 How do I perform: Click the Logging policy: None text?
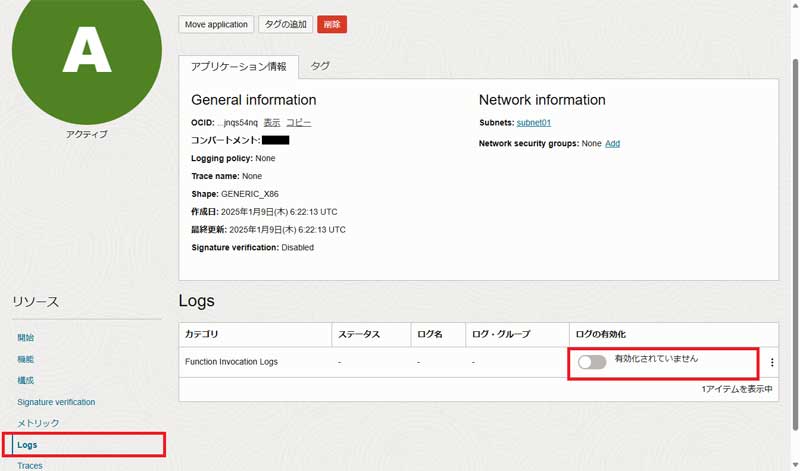click(x=233, y=159)
